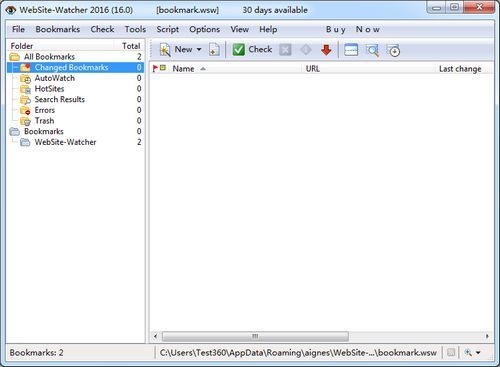Click the All Bookmarks folder icon

pyautogui.click(x=15, y=57)
